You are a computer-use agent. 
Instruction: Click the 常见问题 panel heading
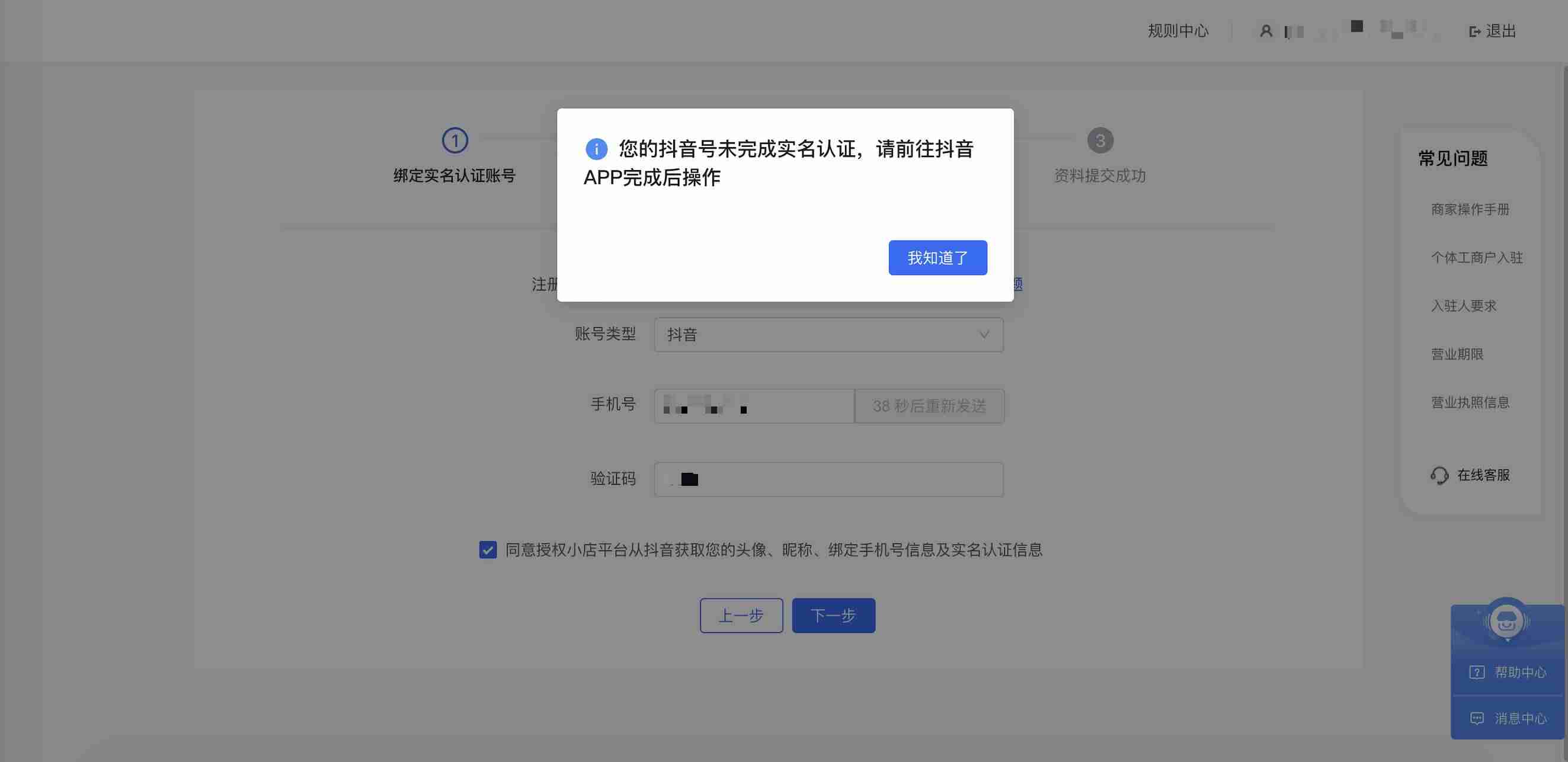click(1453, 158)
